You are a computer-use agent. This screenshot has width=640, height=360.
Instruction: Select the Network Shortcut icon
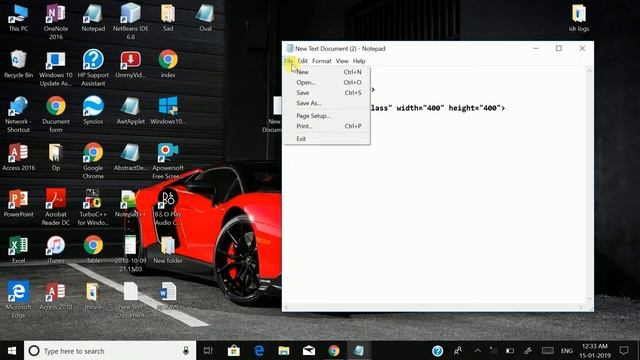18,115
